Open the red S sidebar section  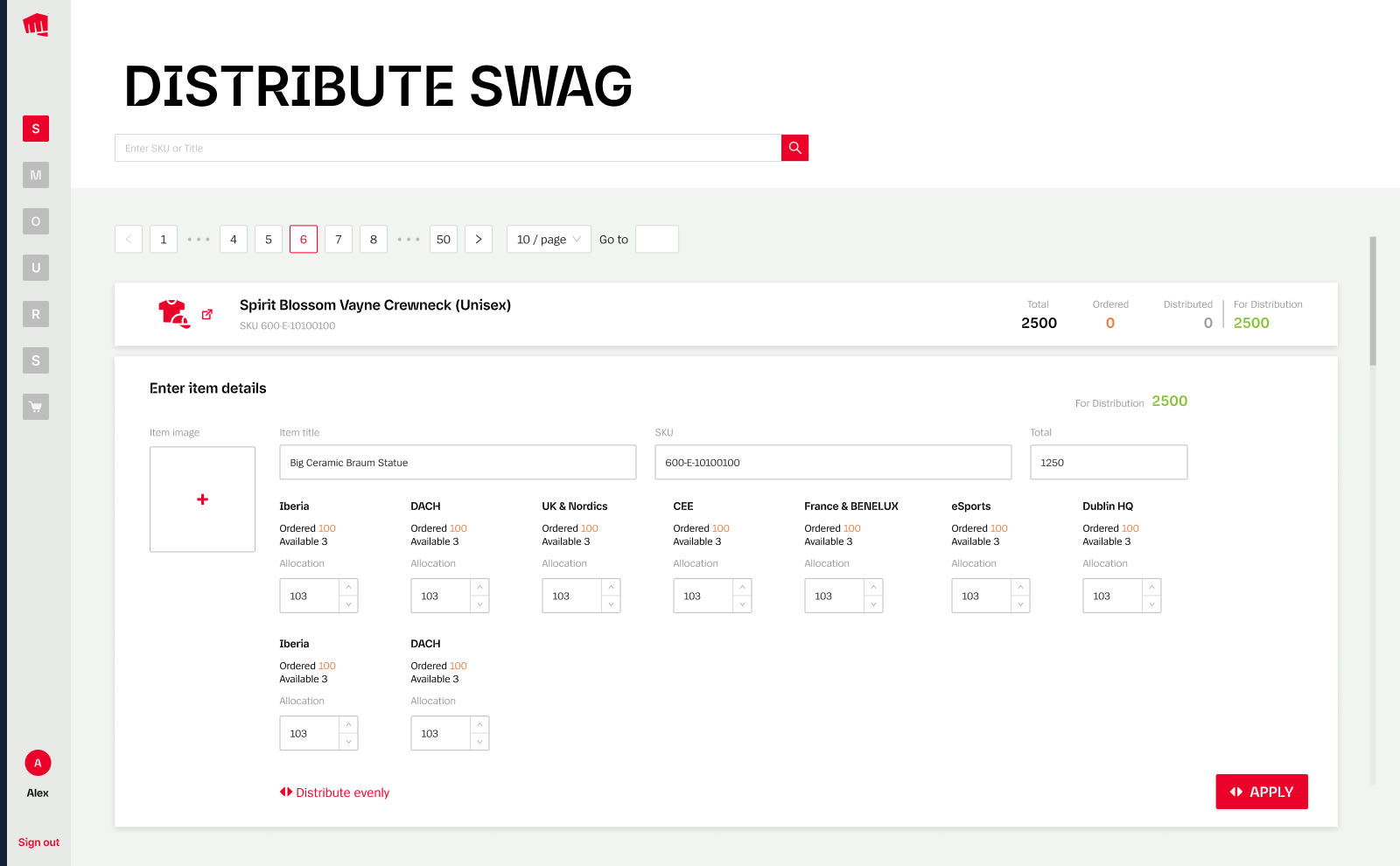coord(36,129)
